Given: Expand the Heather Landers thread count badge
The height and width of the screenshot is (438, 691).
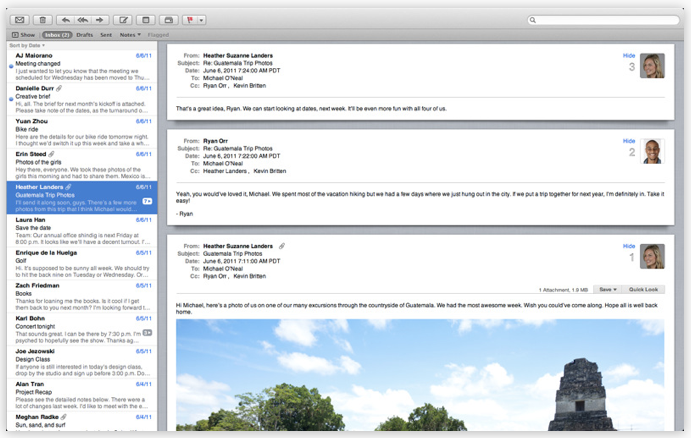Looking at the screenshot, I should (147, 201).
